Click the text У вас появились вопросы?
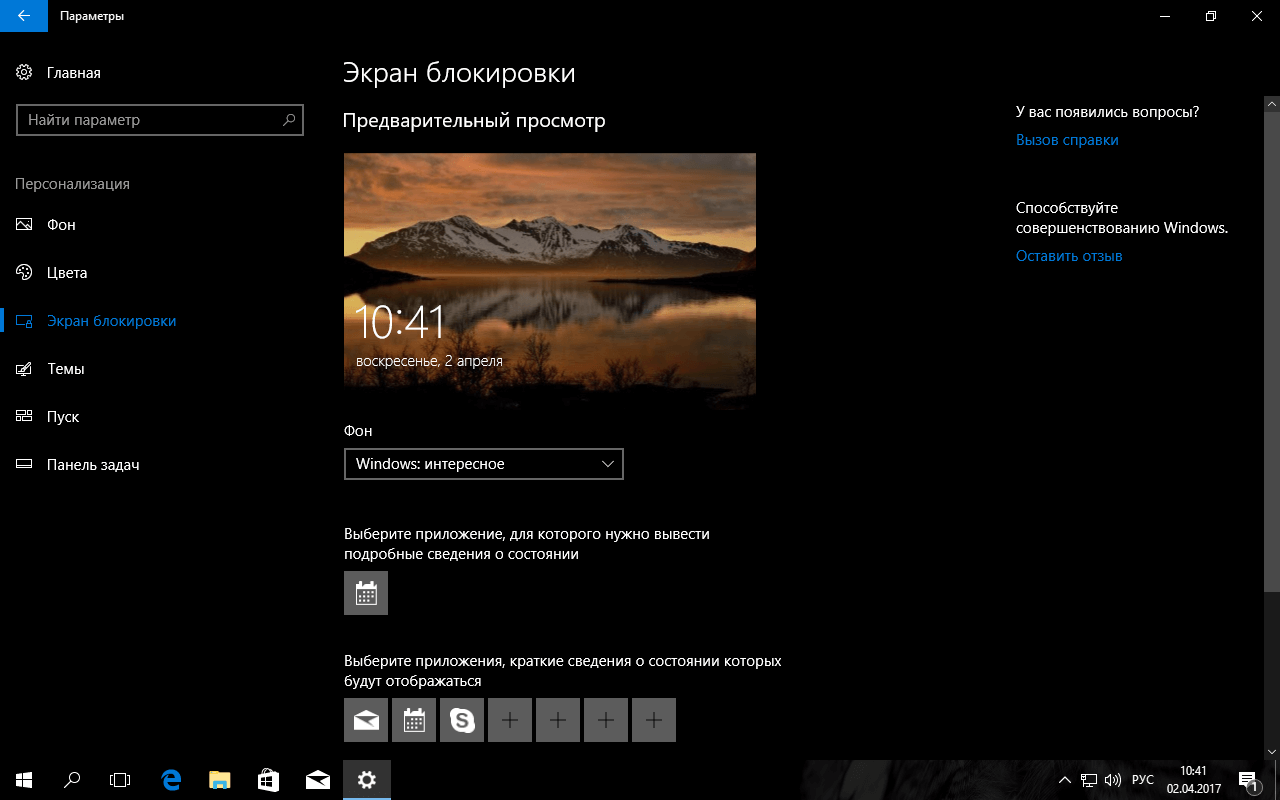Screen dimensions: 1280x800 click(x=1108, y=112)
